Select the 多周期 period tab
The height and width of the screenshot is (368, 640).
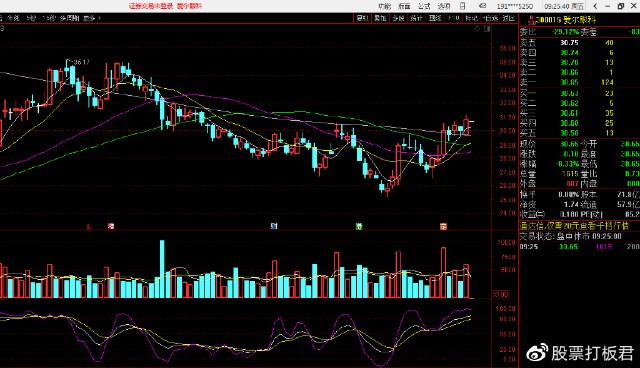pyautogui.click(x=69, y=18)
